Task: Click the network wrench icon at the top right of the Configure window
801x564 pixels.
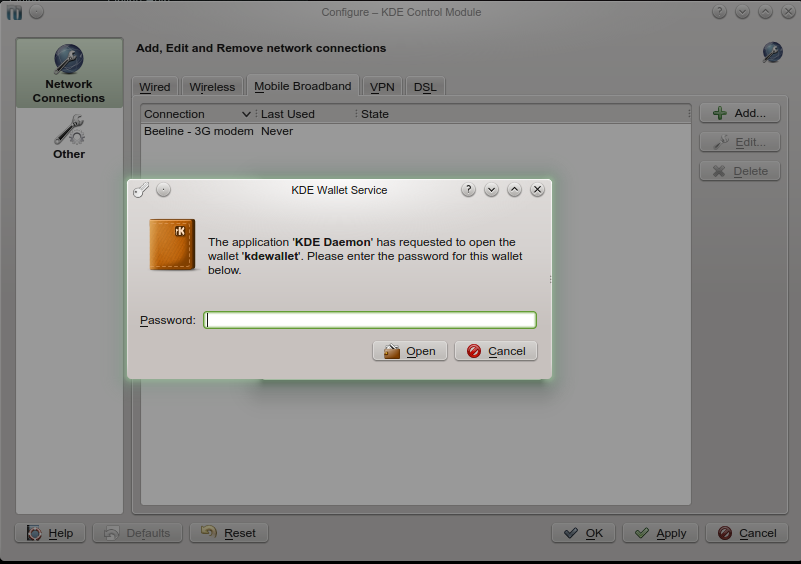Action: 772,52
